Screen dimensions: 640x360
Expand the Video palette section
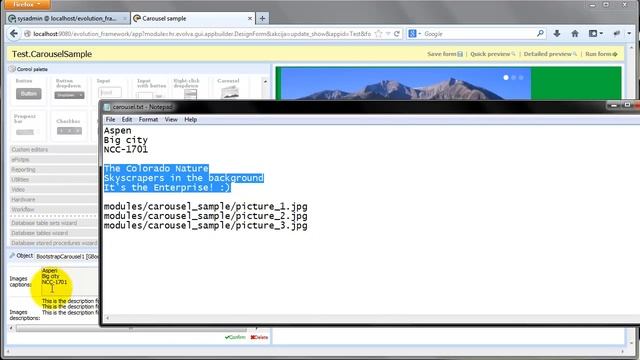click(53, 189)
